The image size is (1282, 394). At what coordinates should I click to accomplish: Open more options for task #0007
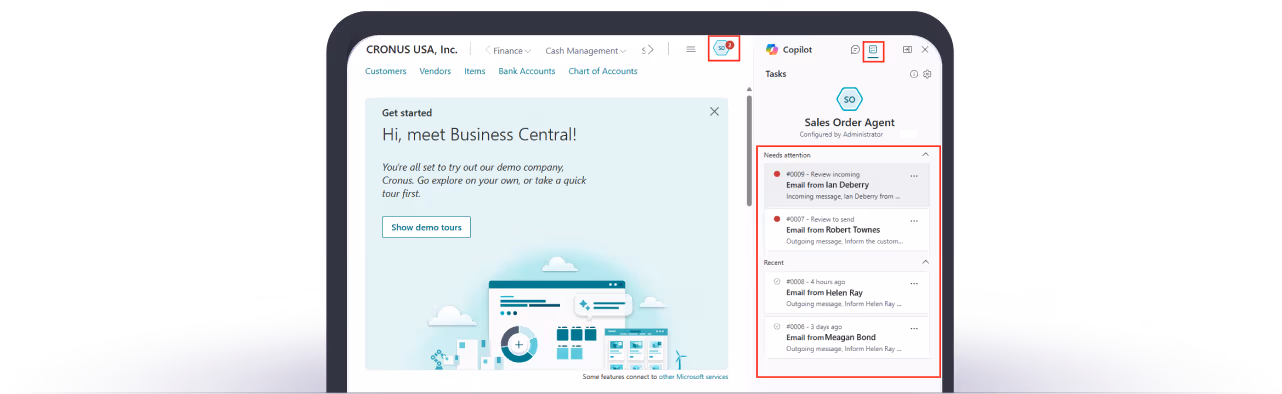point(914,220)
